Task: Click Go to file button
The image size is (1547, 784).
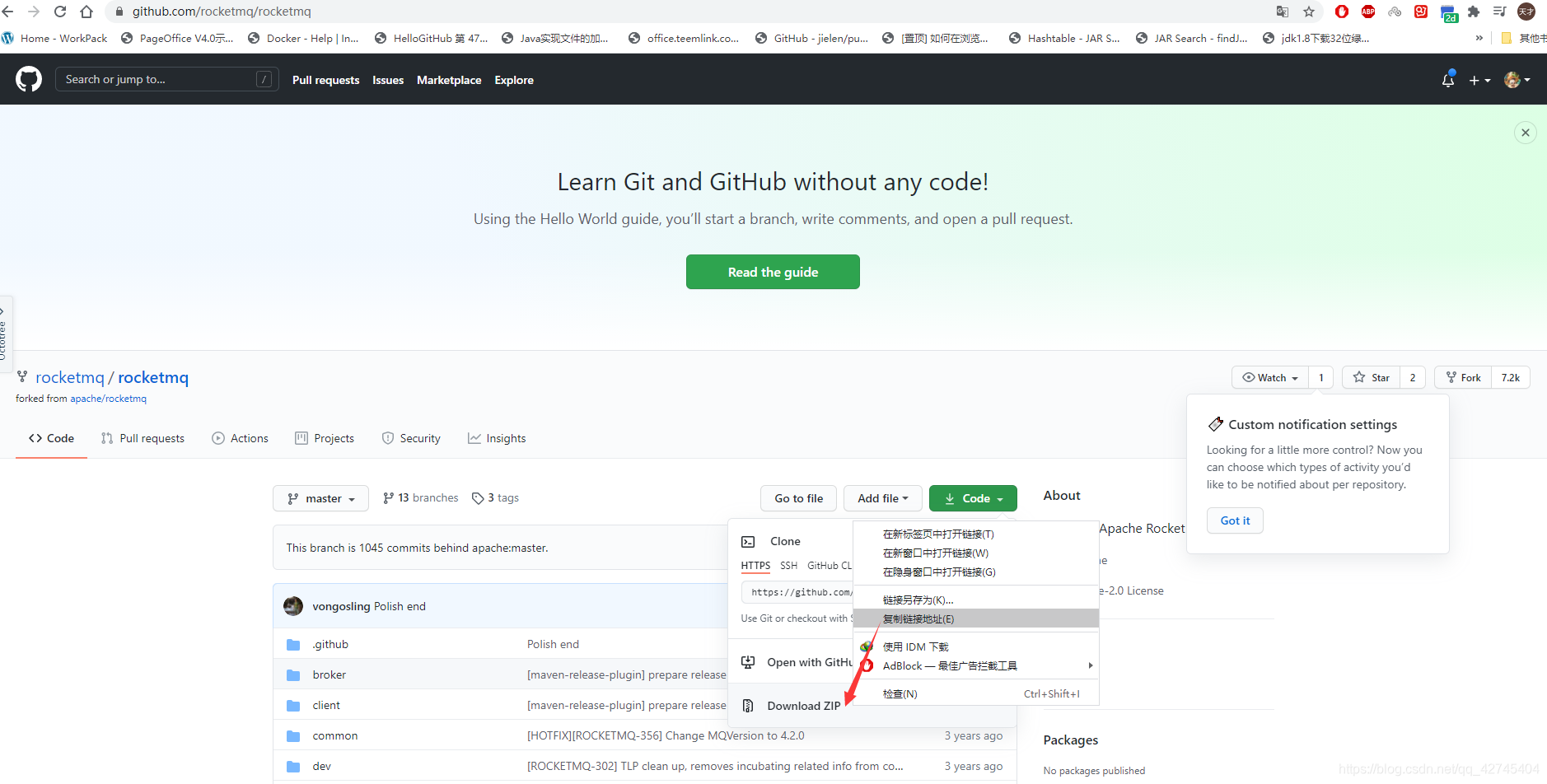Action: [798, 498]
